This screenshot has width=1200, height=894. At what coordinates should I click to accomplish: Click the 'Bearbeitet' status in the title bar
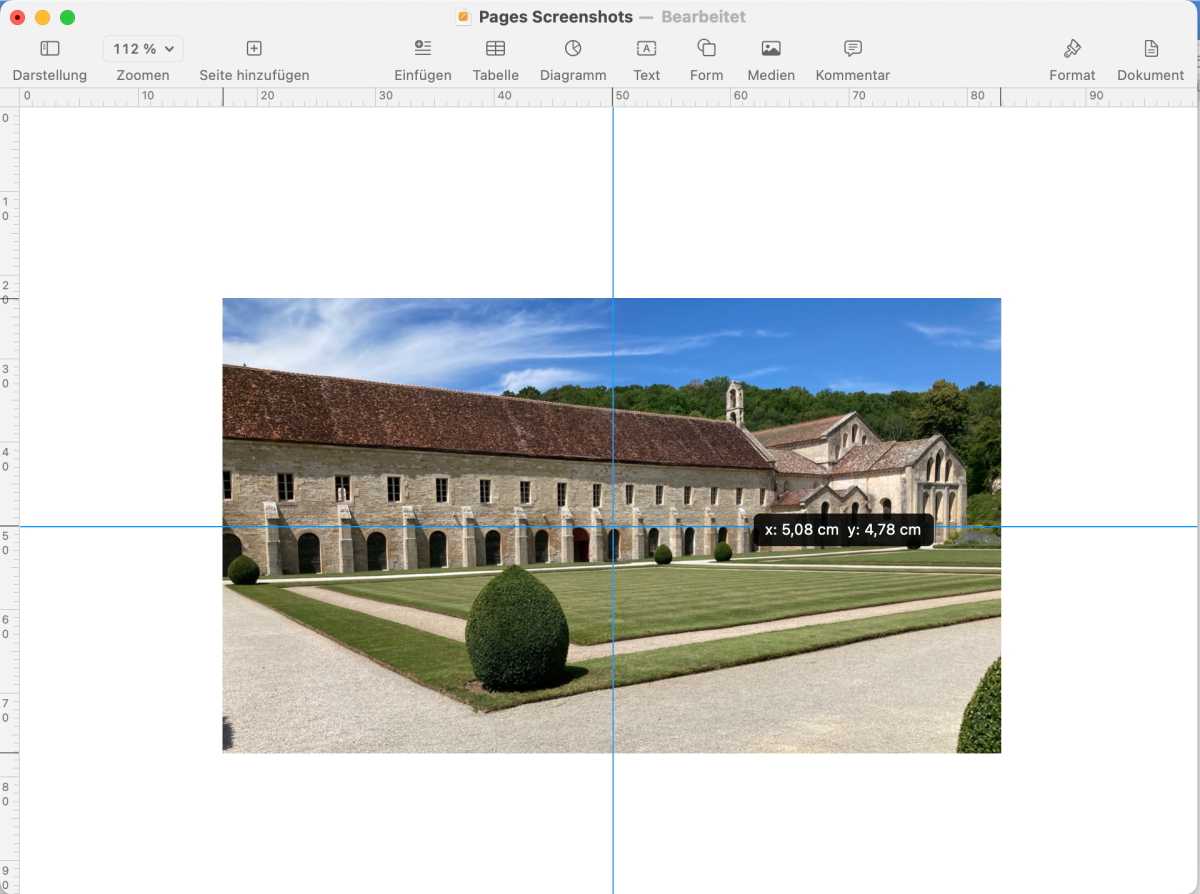pyautogui.click(x=703, y=17)
